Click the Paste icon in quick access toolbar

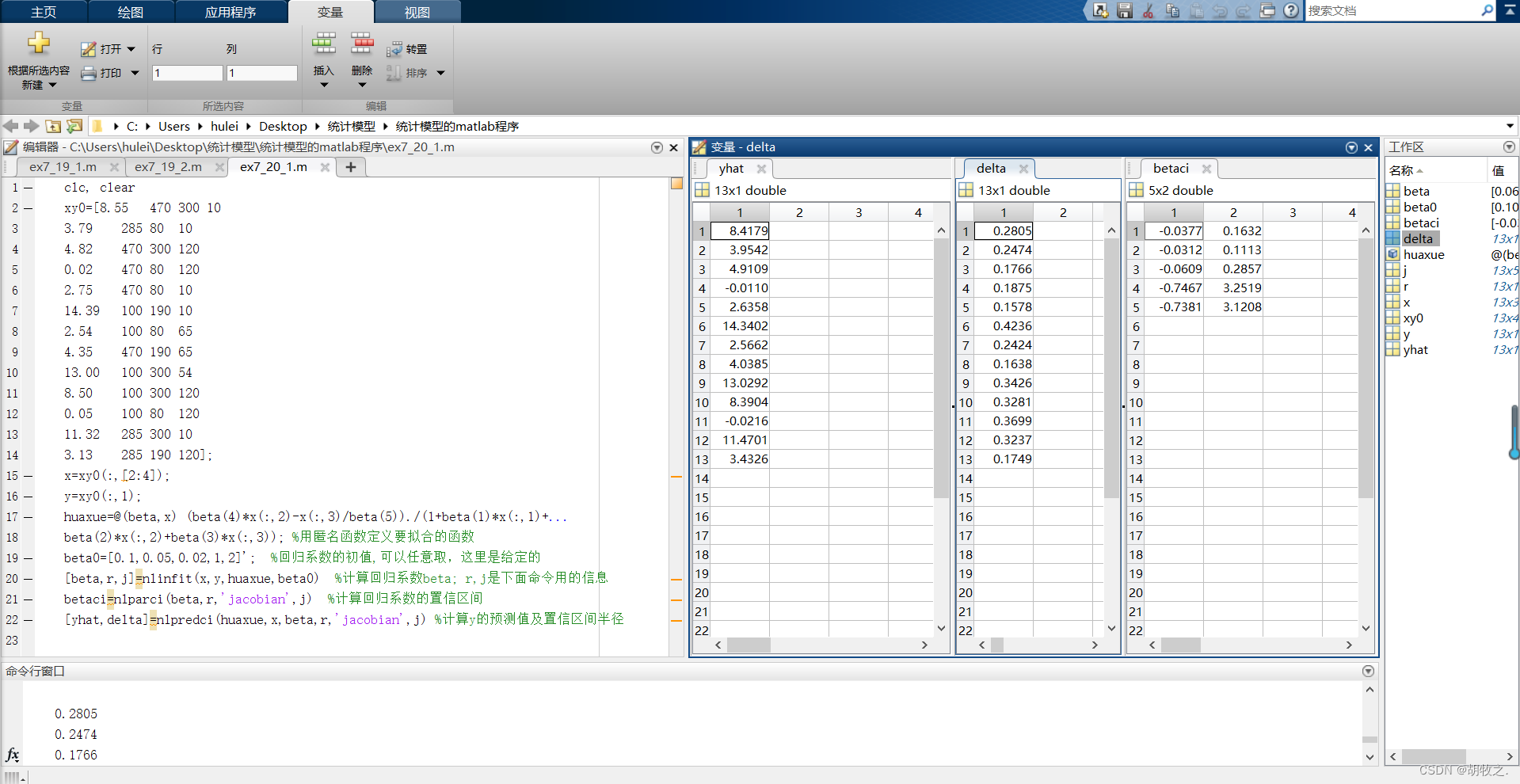pos(1196,10)
